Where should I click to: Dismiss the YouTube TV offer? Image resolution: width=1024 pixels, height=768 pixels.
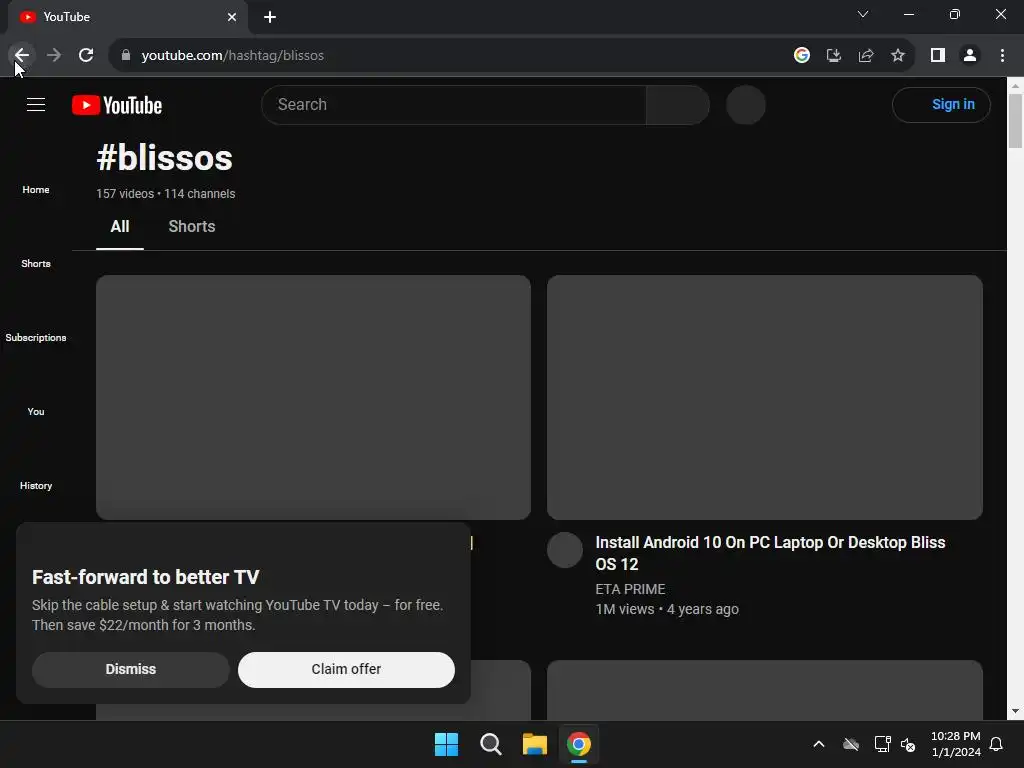tap(131, 669)
